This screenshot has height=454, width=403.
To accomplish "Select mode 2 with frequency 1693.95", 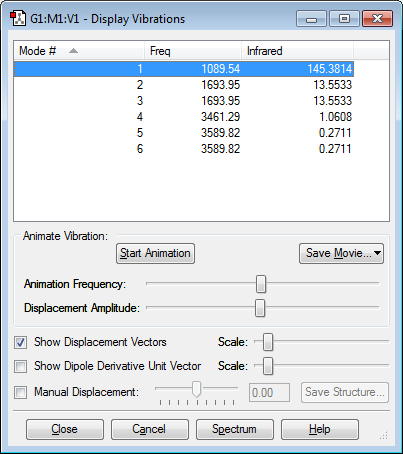I will click(x=184, y=85).
